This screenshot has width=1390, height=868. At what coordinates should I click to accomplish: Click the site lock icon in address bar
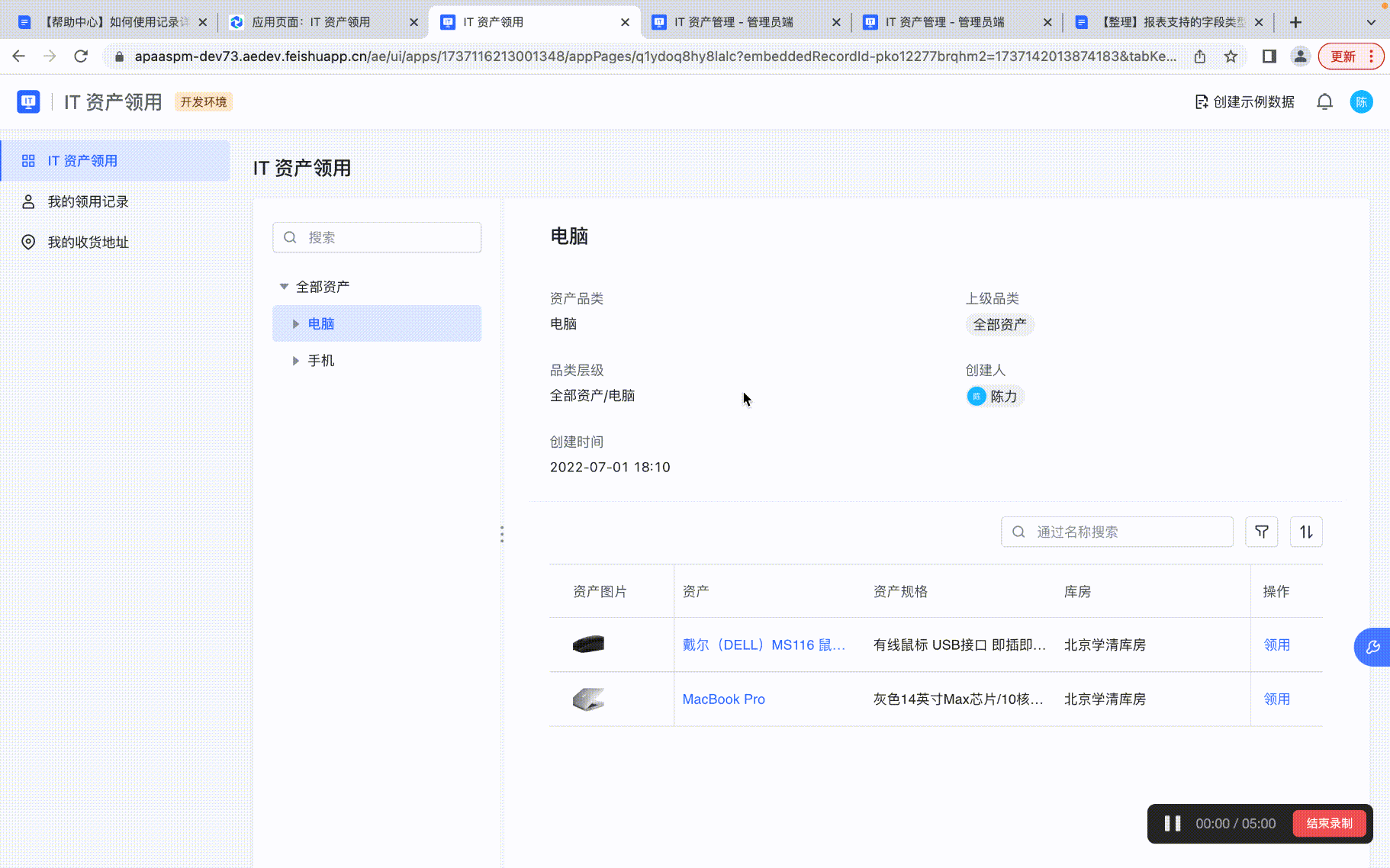119,56
